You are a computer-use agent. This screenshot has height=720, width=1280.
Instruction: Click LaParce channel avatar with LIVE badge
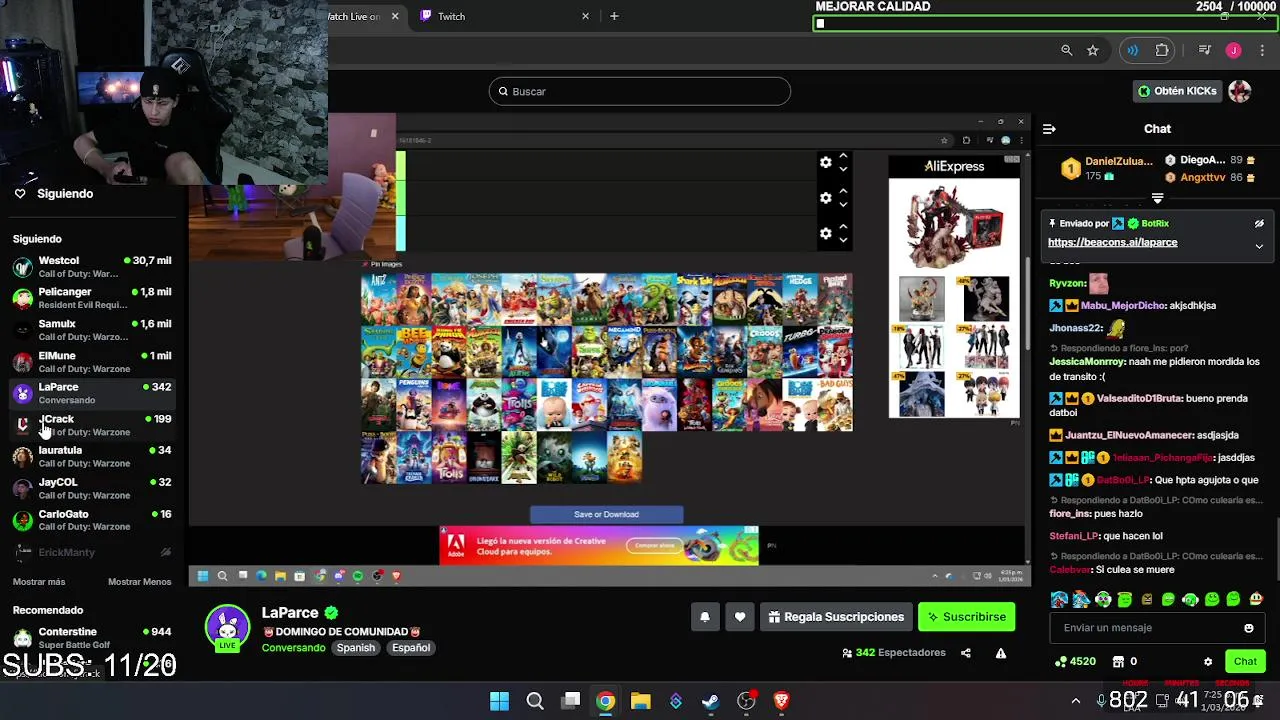point(227,628)
